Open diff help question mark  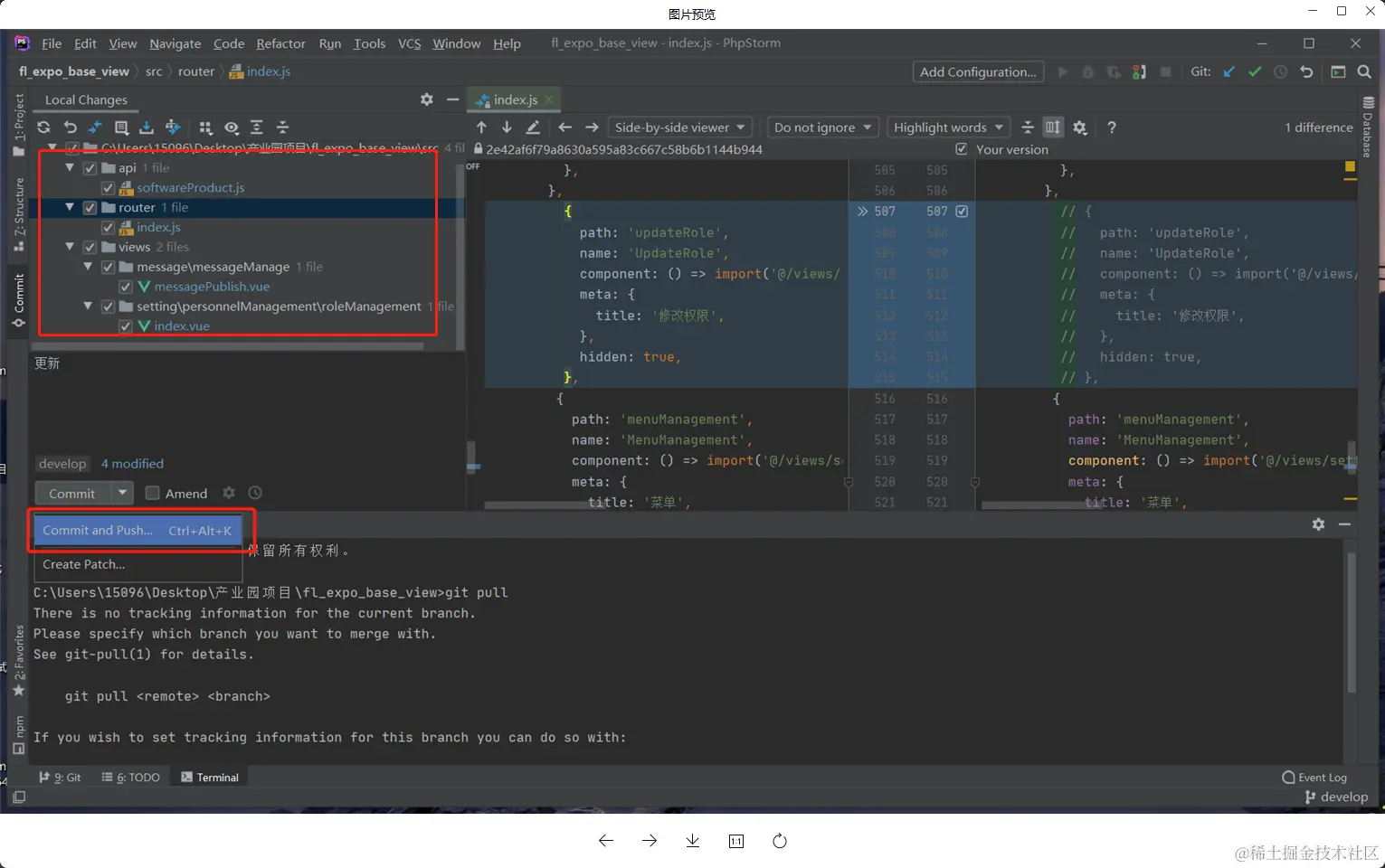[x=1112, y=127]
